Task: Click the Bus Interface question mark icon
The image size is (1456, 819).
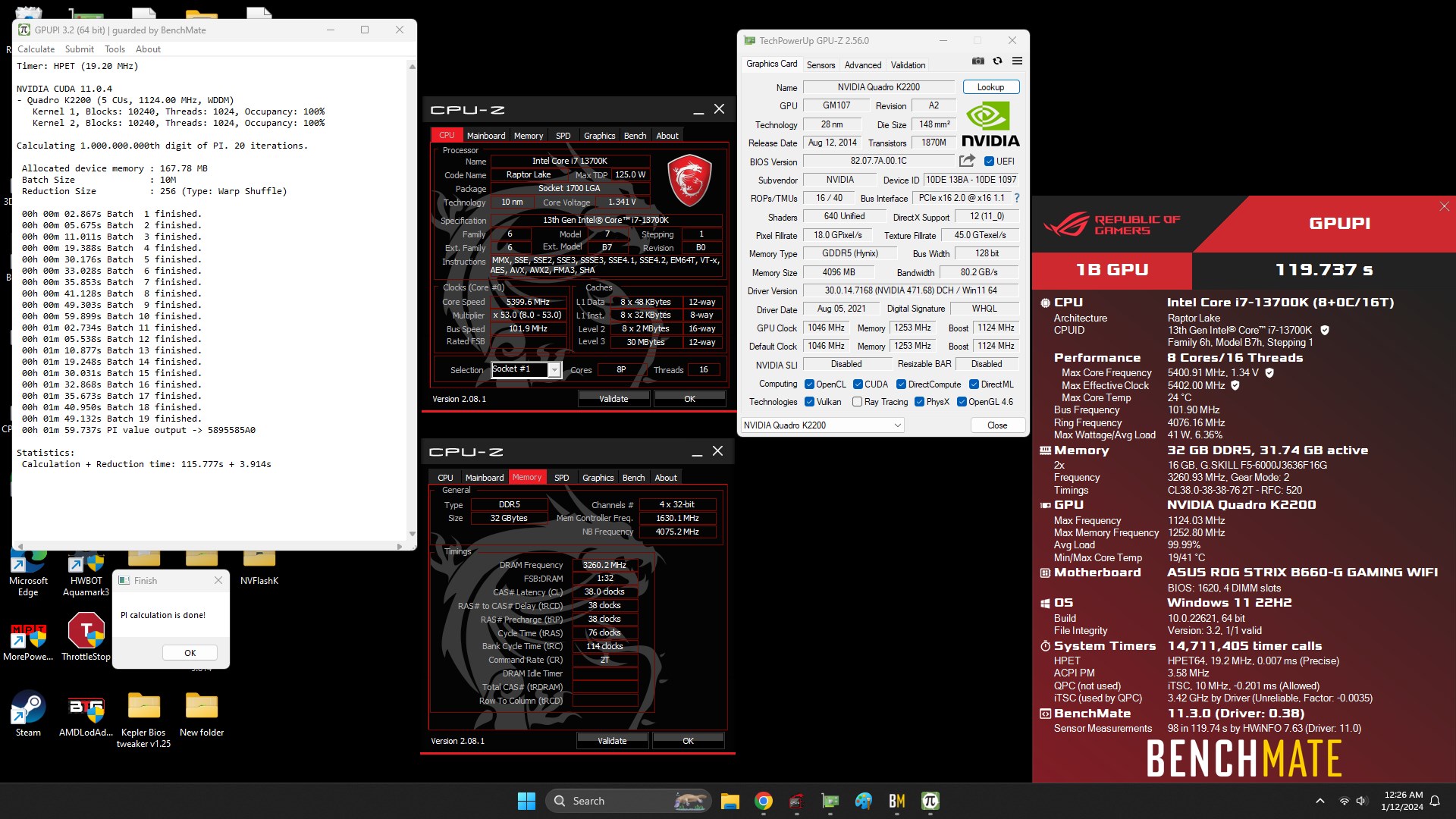Action: (1017, 198)
